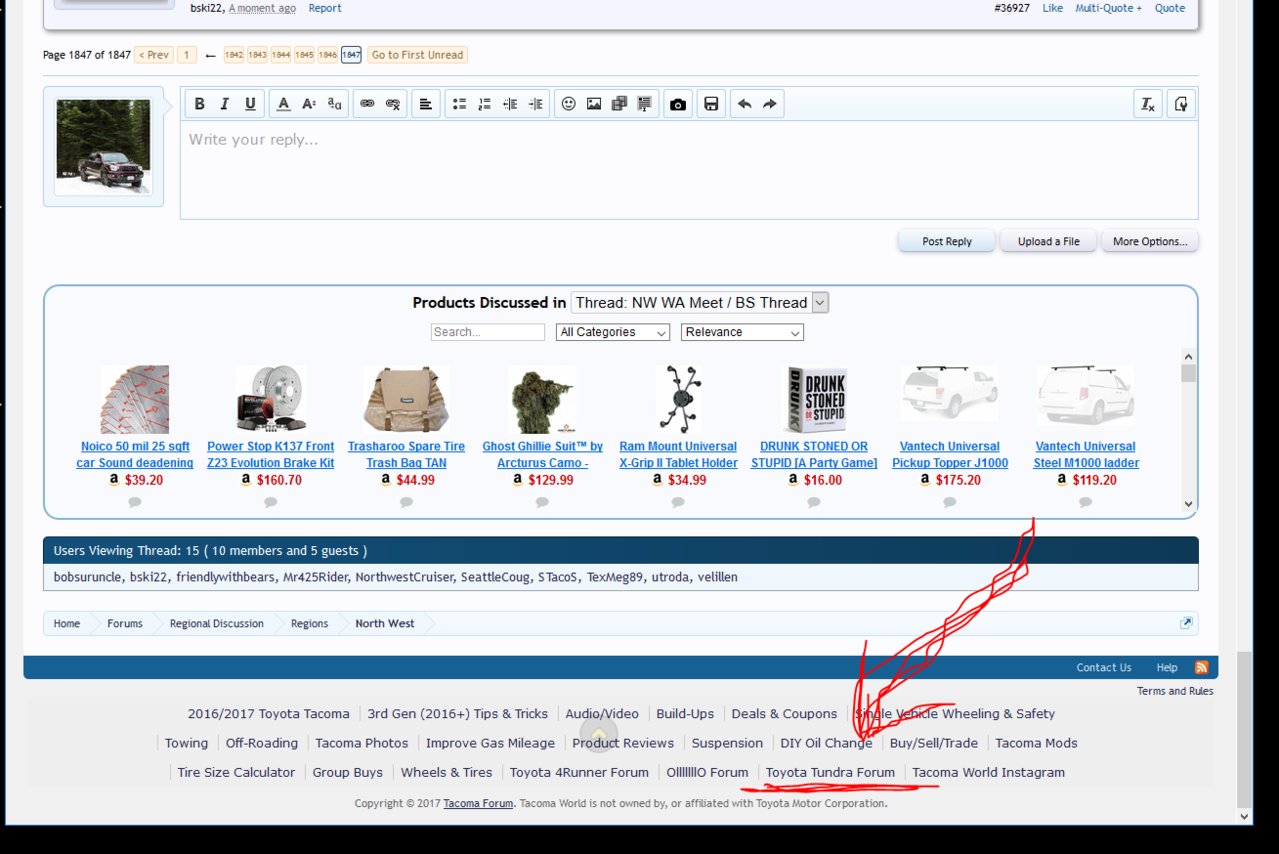Open the Regional Discussion breadcrumb

click(x=217, y=623)
